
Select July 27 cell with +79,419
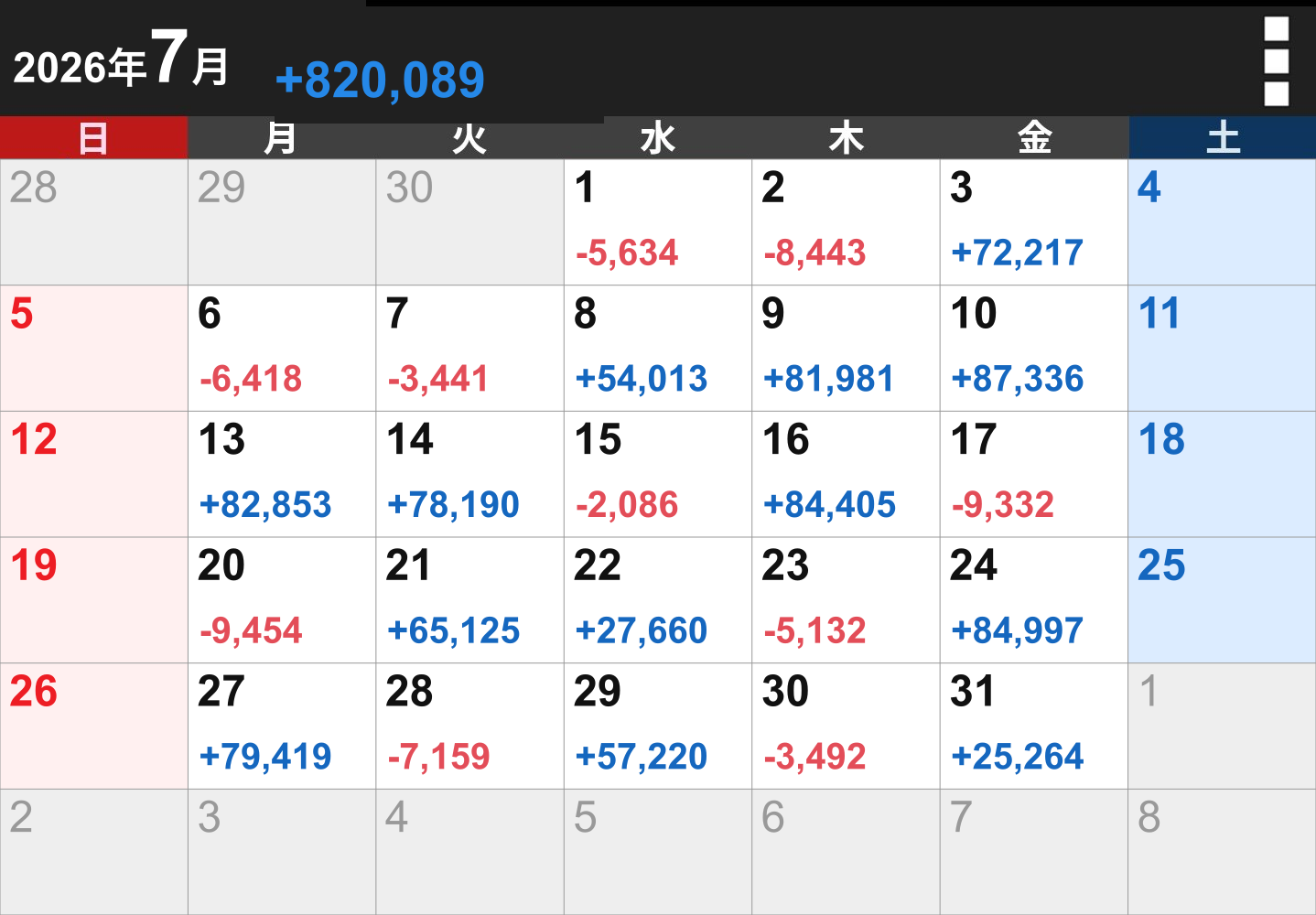click(x=282, y=727)
